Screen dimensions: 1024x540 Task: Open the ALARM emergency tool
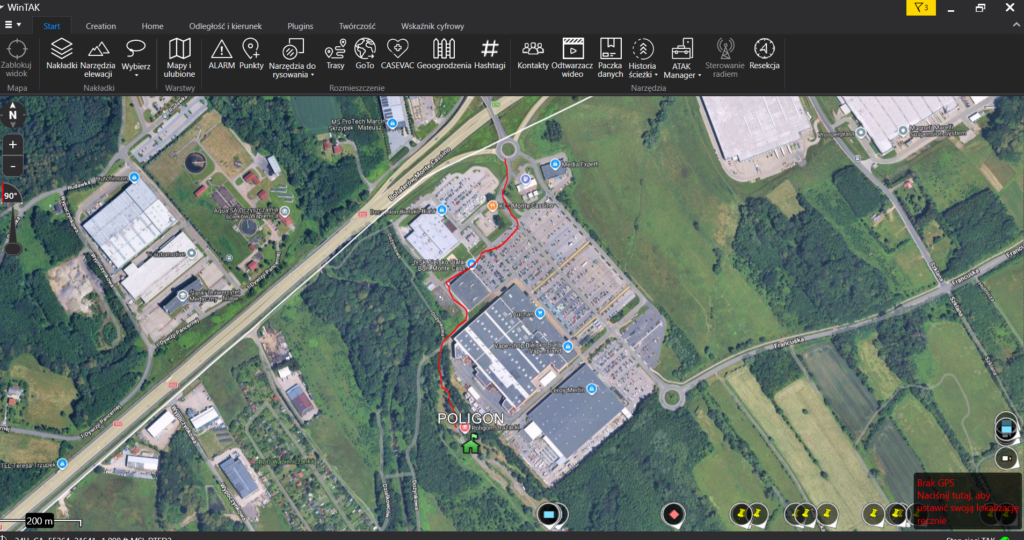pyautogui.click(x=221, y=55)
